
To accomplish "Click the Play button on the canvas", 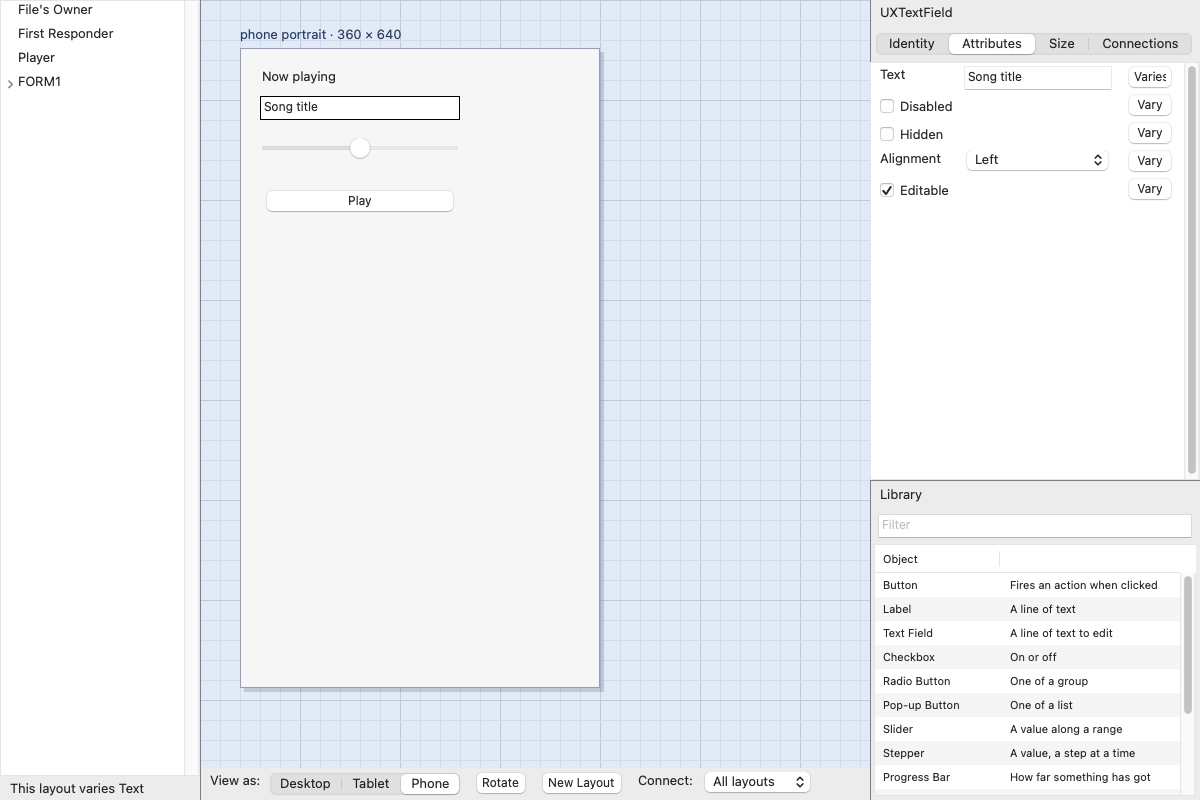I will (360, 201).
